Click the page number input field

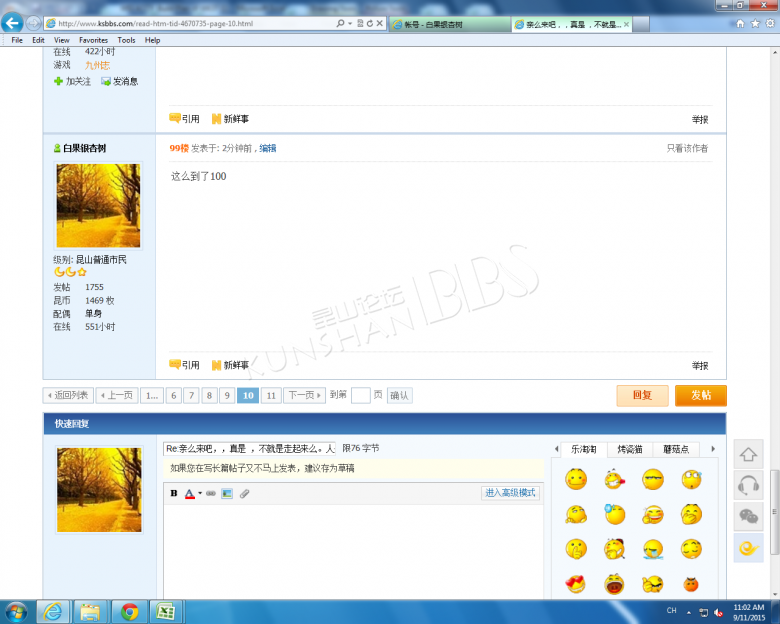pyautogui.click(x=361, y=395)
